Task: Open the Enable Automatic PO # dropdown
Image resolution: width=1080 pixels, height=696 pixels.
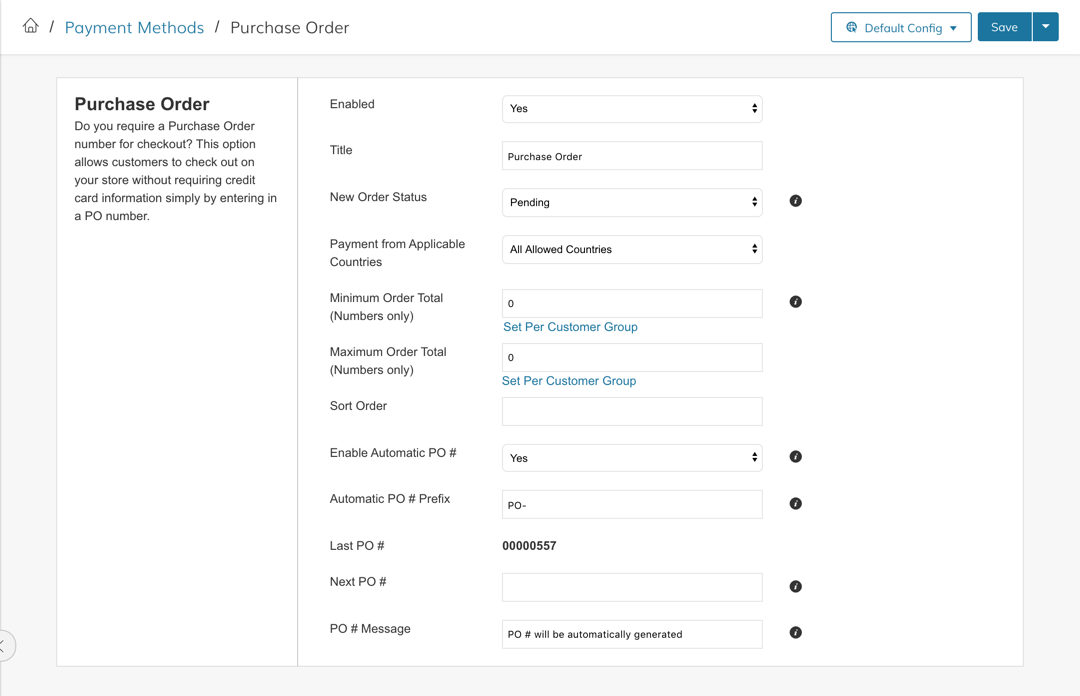Action: pyautogui.click(x=632, y=458)
